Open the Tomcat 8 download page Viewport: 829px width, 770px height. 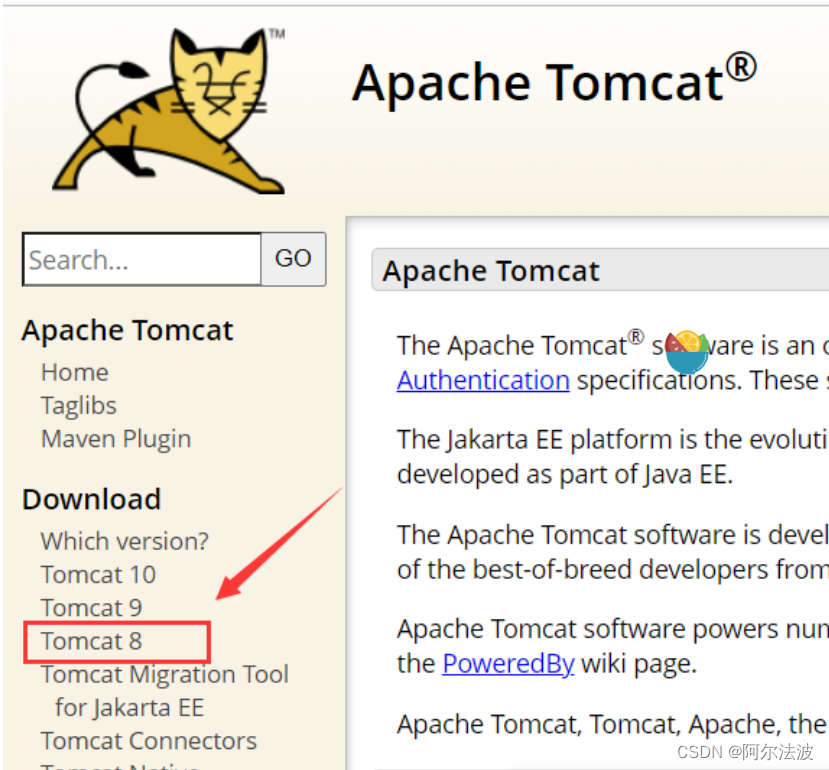click(91, 641)
